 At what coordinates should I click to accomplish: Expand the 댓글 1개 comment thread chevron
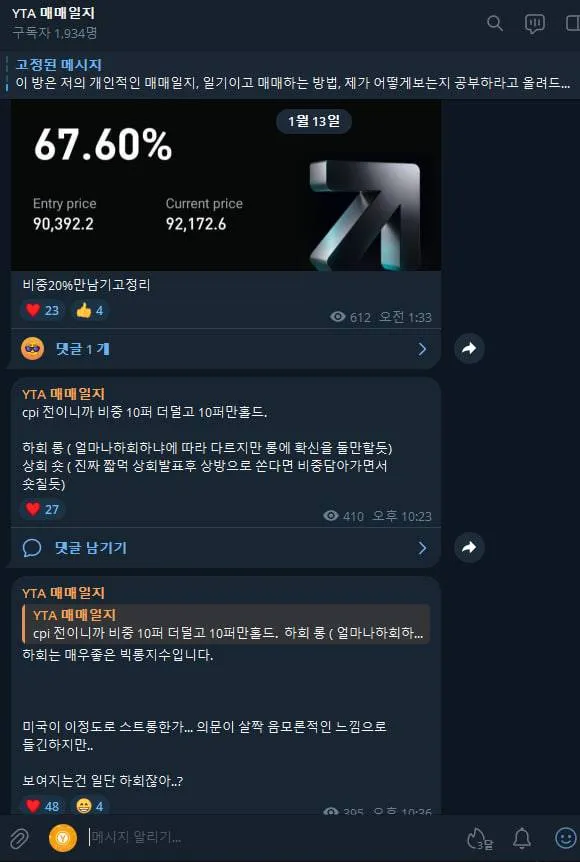pos(422,349)
